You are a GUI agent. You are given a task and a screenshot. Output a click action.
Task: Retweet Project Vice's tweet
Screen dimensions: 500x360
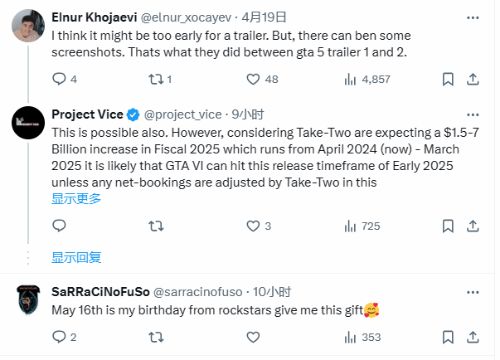click(156, 226)
